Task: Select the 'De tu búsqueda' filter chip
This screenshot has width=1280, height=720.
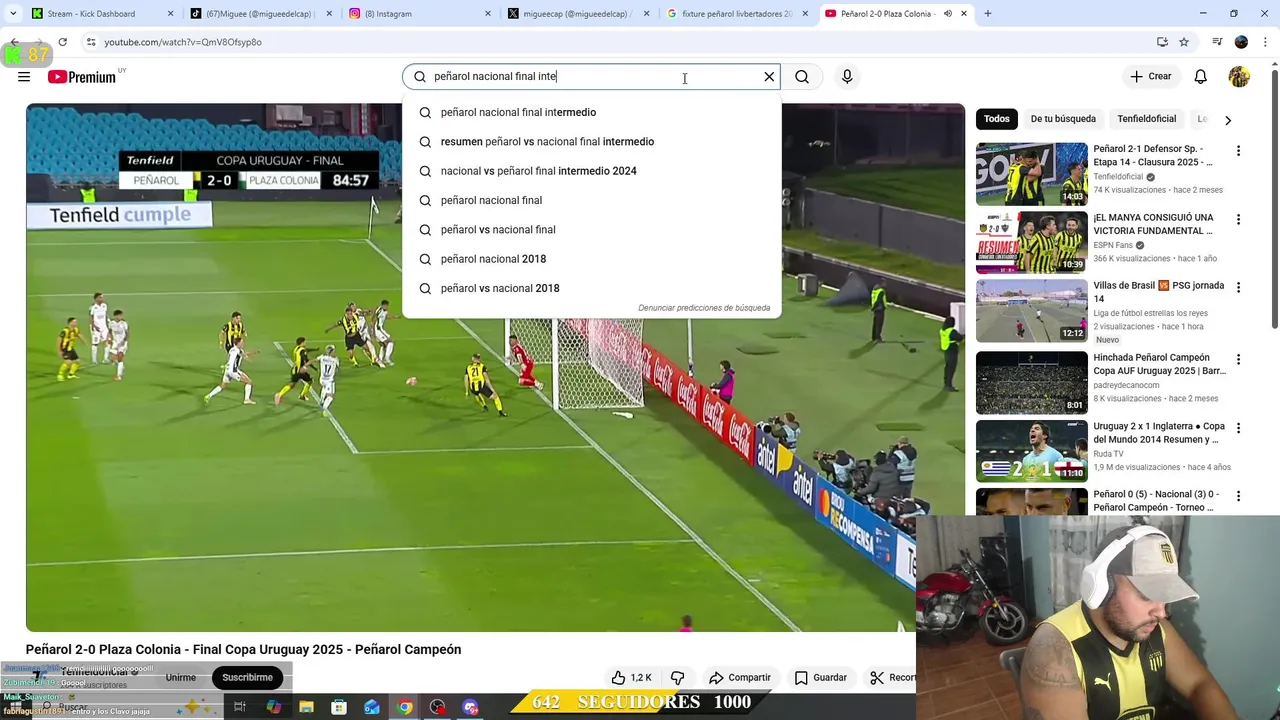Action: [1063, 119]
